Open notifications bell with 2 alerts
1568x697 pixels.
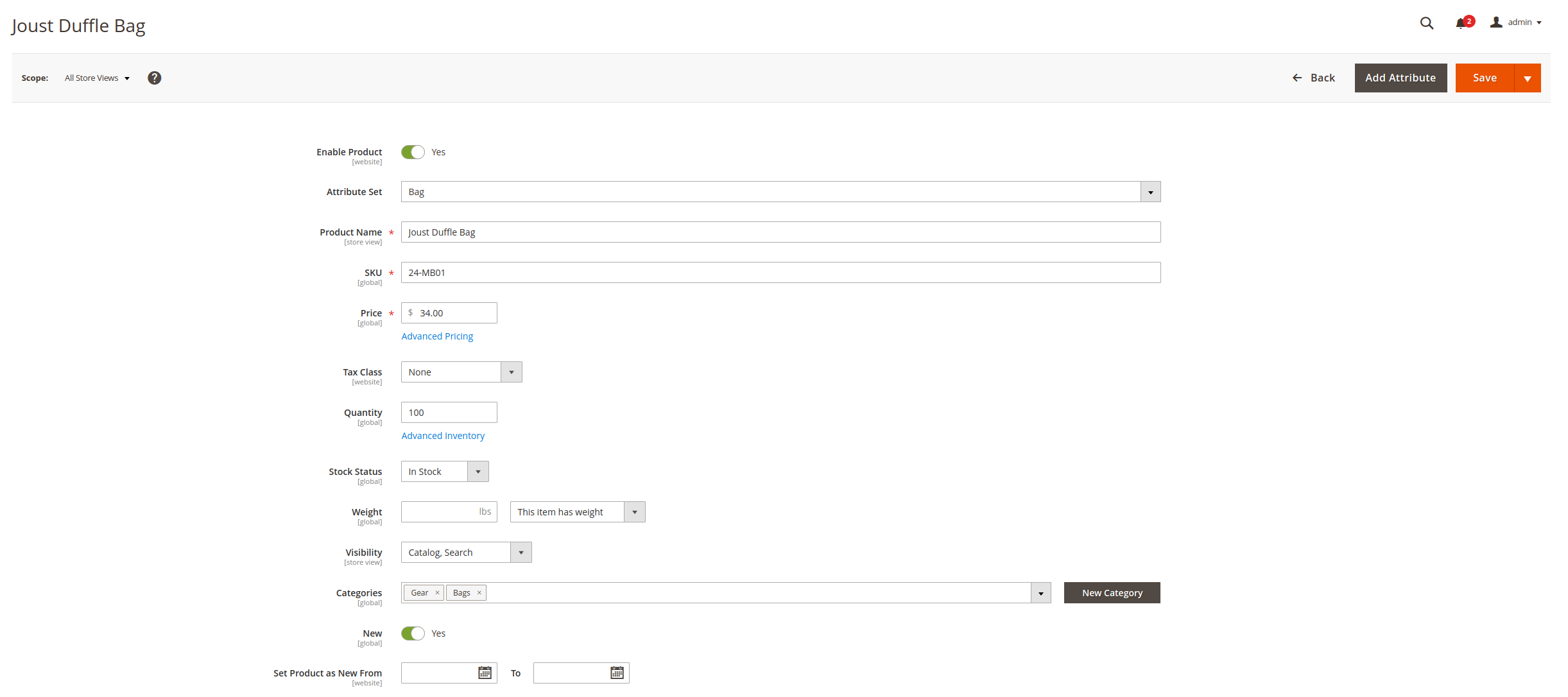tap(1465, 22)
